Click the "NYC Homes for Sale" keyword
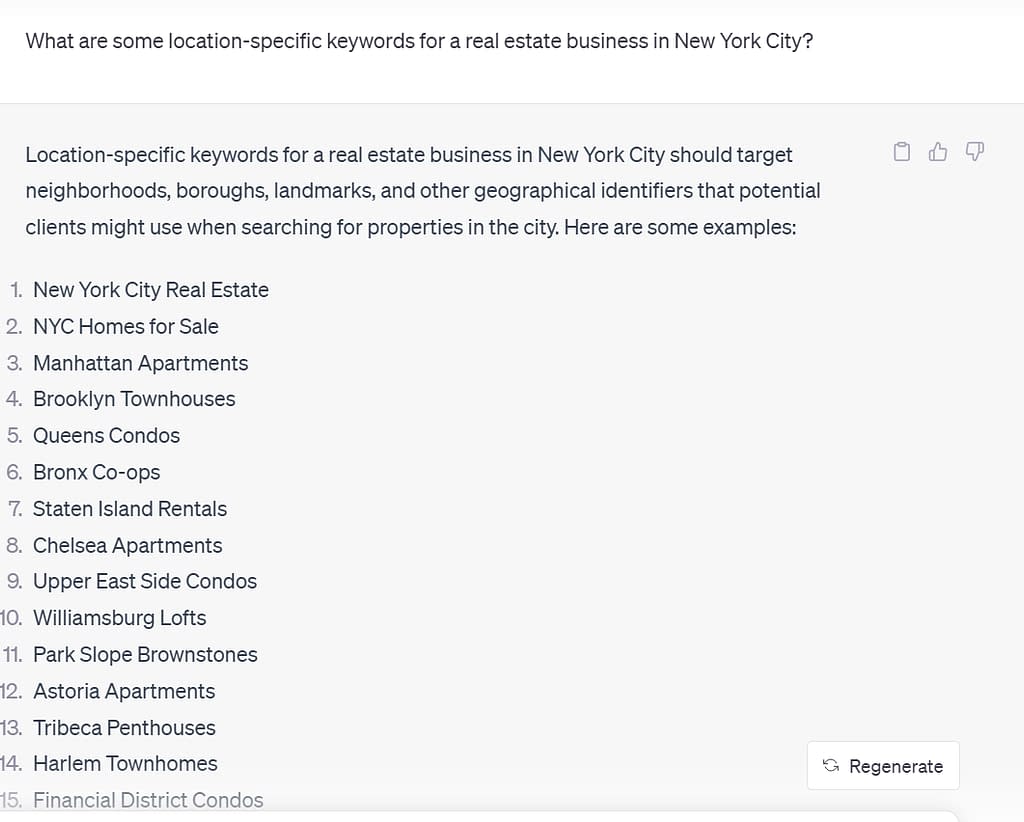This screenshot has height=822, width=1024. [125, 326]
